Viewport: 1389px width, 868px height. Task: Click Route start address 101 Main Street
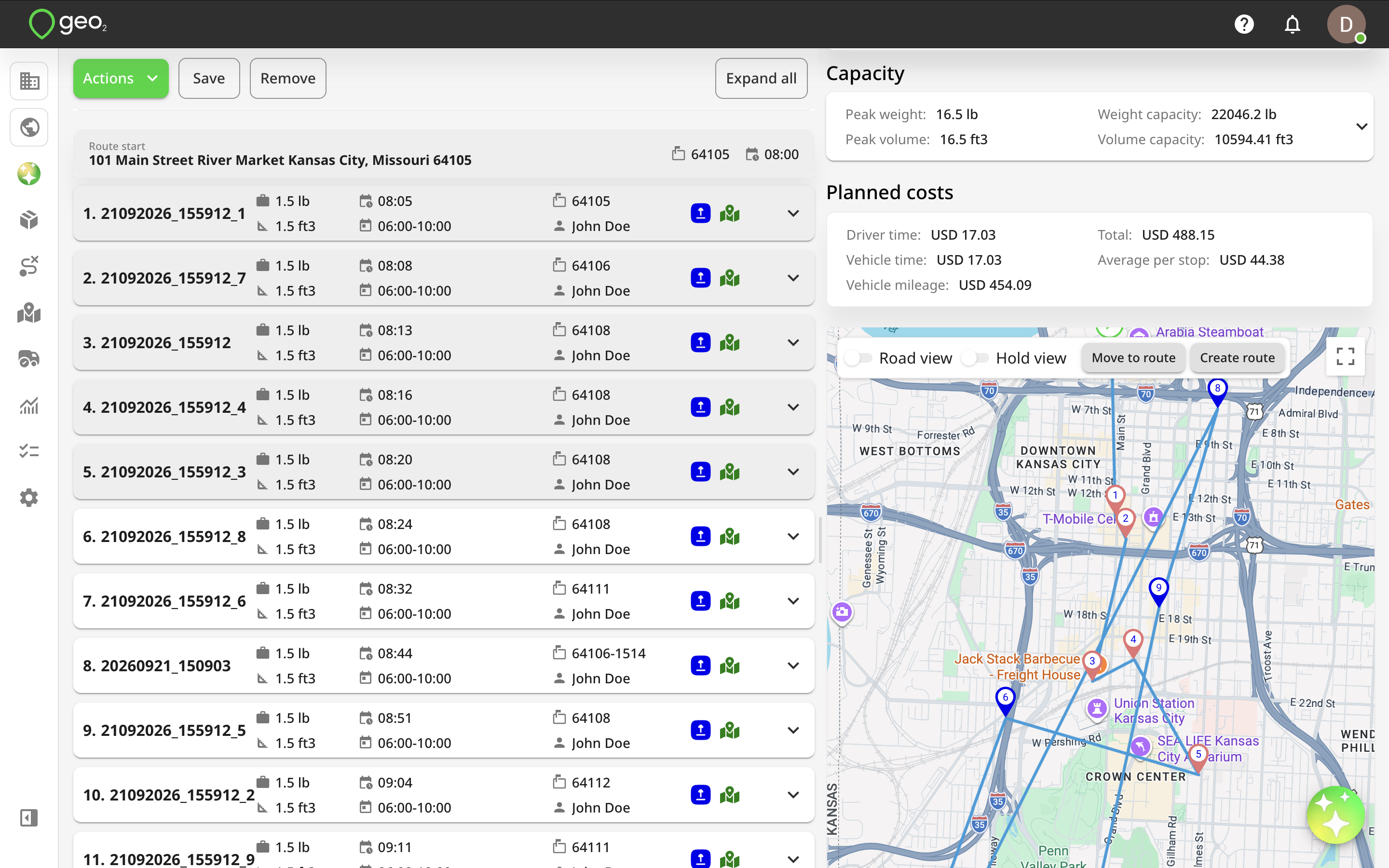(280, 160)
